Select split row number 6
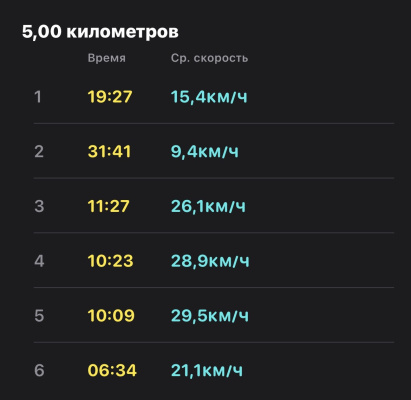The image size is (411, 400). point(214,370)
